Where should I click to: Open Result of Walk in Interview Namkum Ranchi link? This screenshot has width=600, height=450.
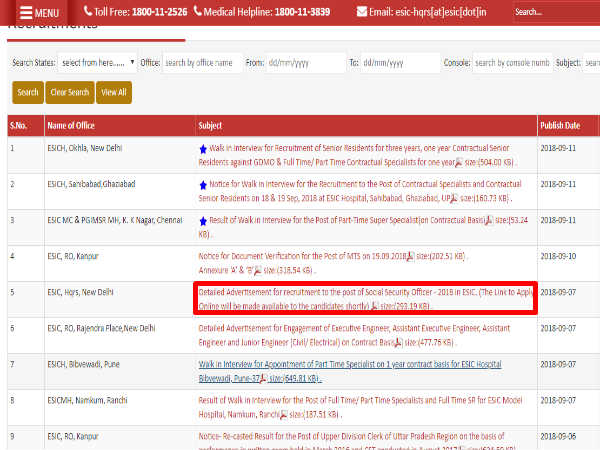click(x=360, y=407)
